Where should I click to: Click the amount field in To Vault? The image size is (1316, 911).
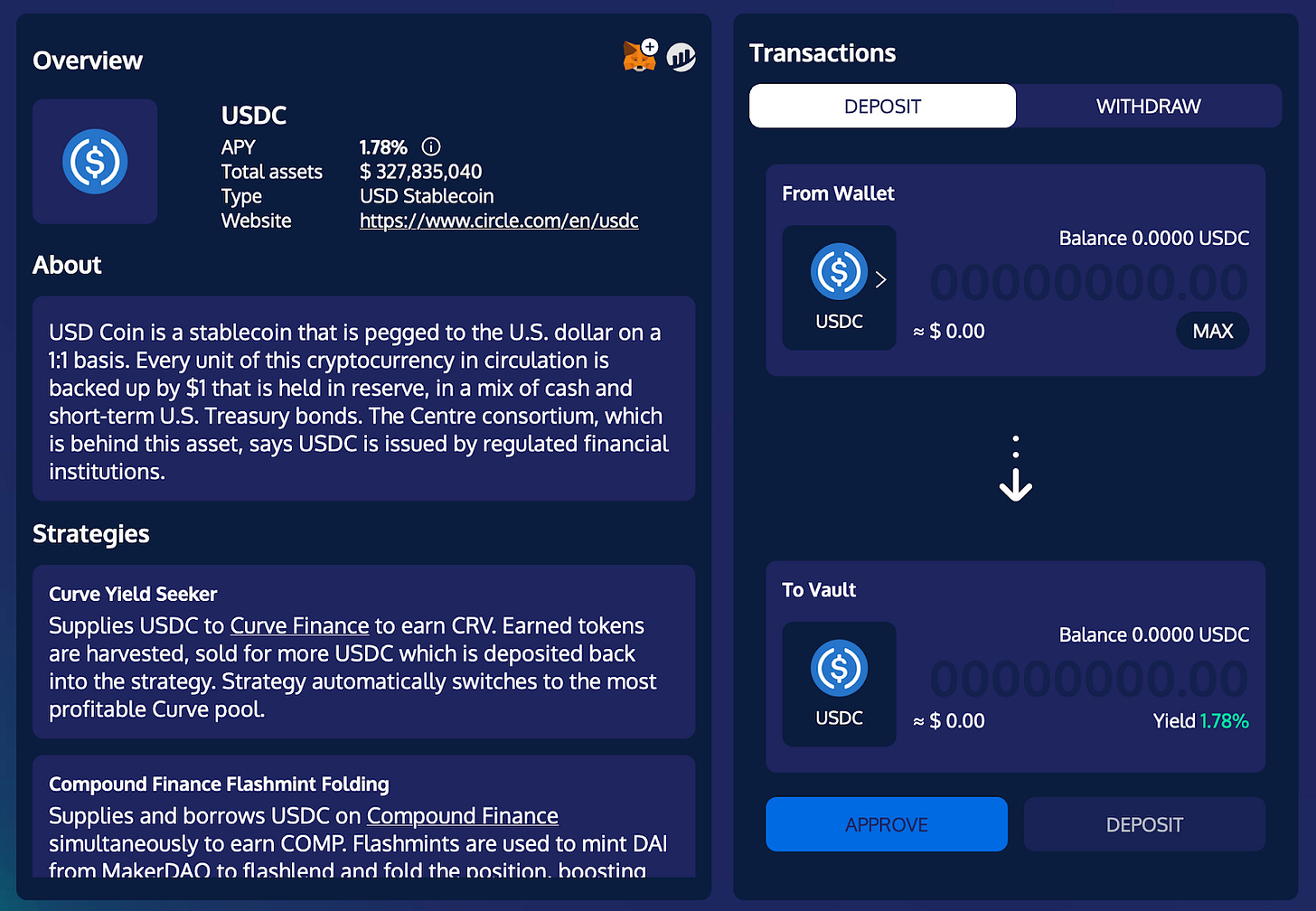tap(1088, 678)
